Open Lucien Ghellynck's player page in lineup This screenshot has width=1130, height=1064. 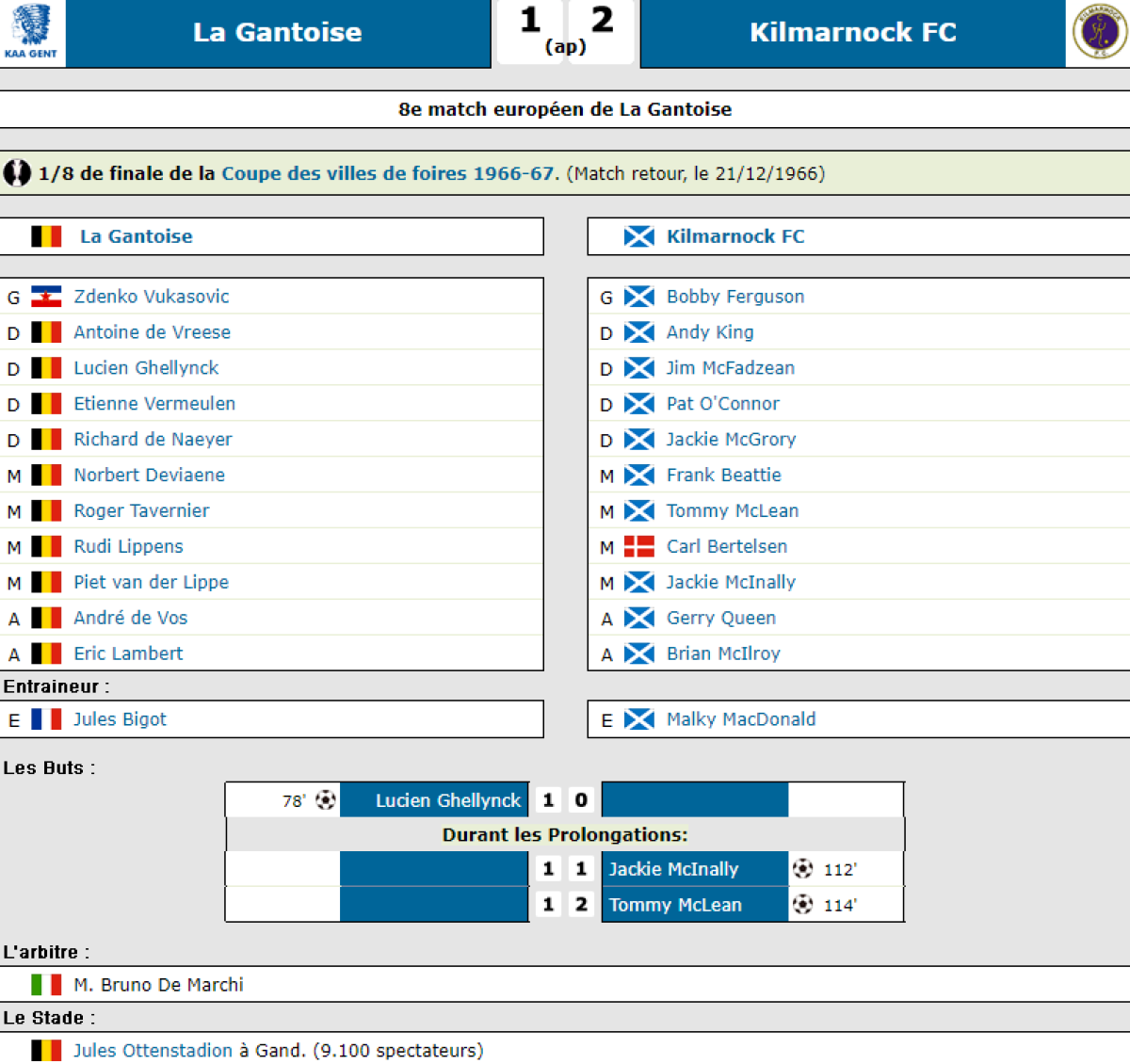[x=146, y=368]
